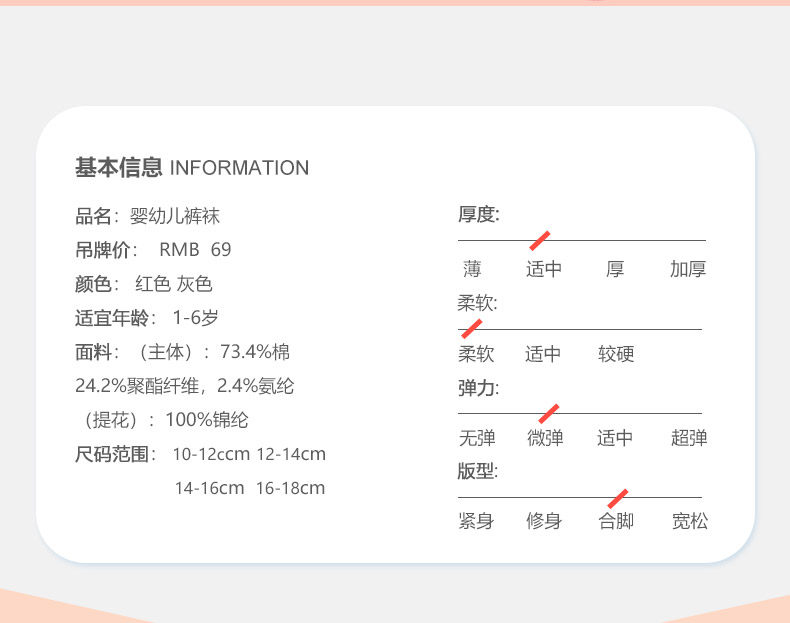Click the 厚 thickness option
The height and width of the screenshot is (623, 790).
point(615,269)
